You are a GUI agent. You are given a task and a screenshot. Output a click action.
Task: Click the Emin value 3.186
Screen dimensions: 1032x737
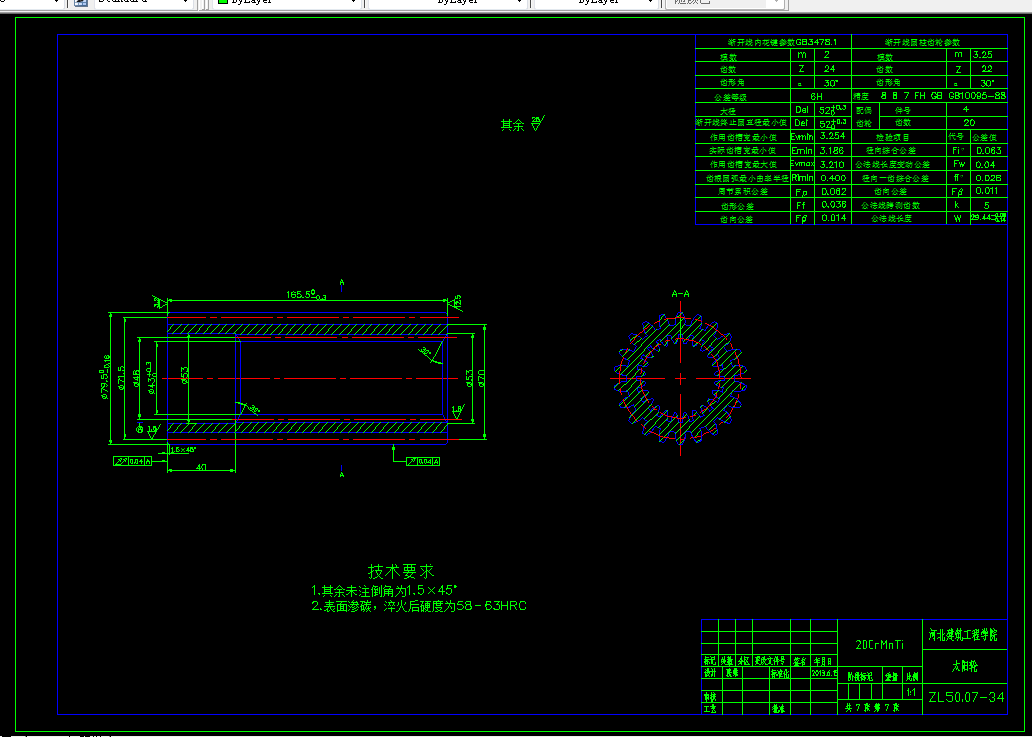[833, 151]
